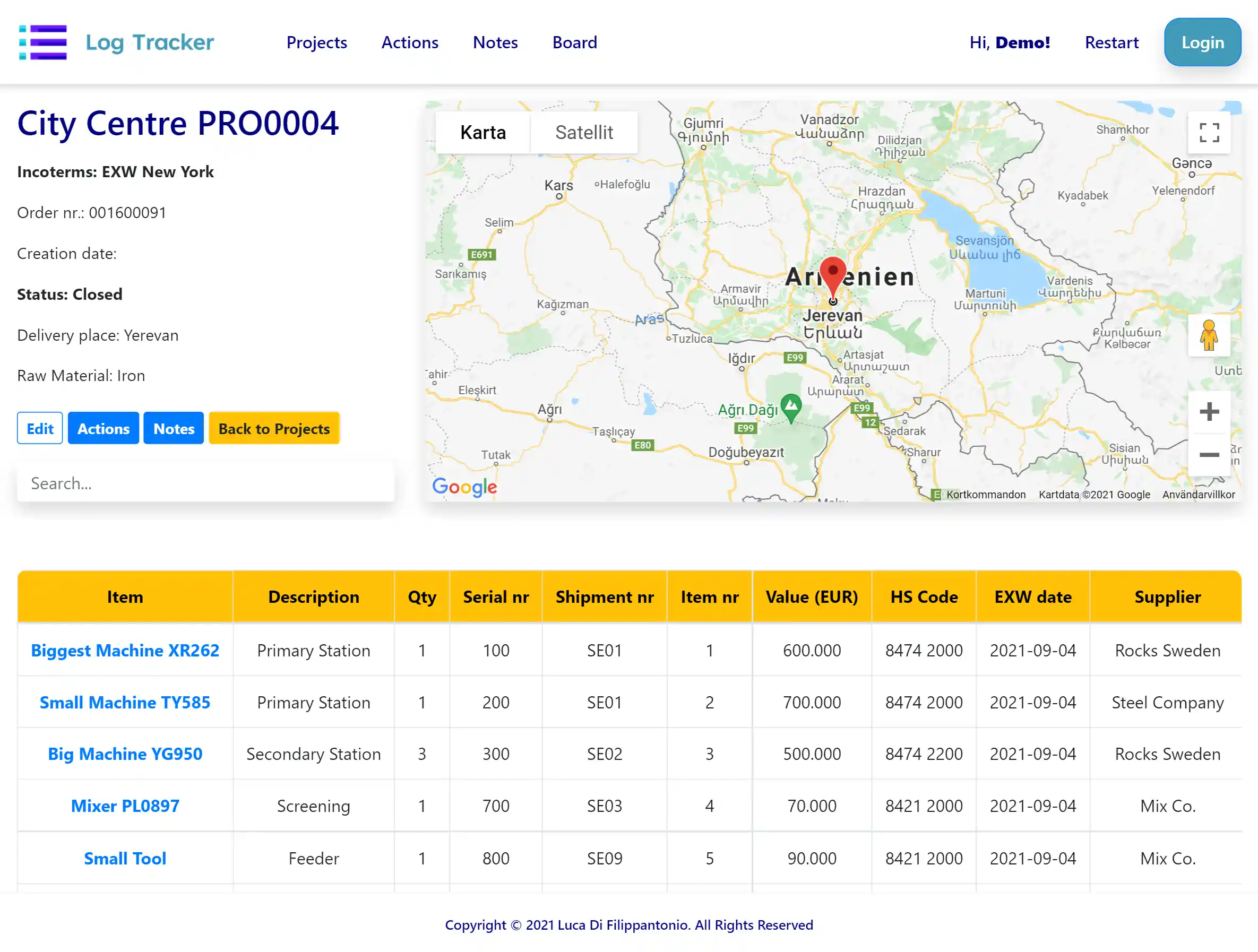Focus the Search input field
Viewport: 1258px width, 952px height.
pyautogui.click(x=206, y=483)
